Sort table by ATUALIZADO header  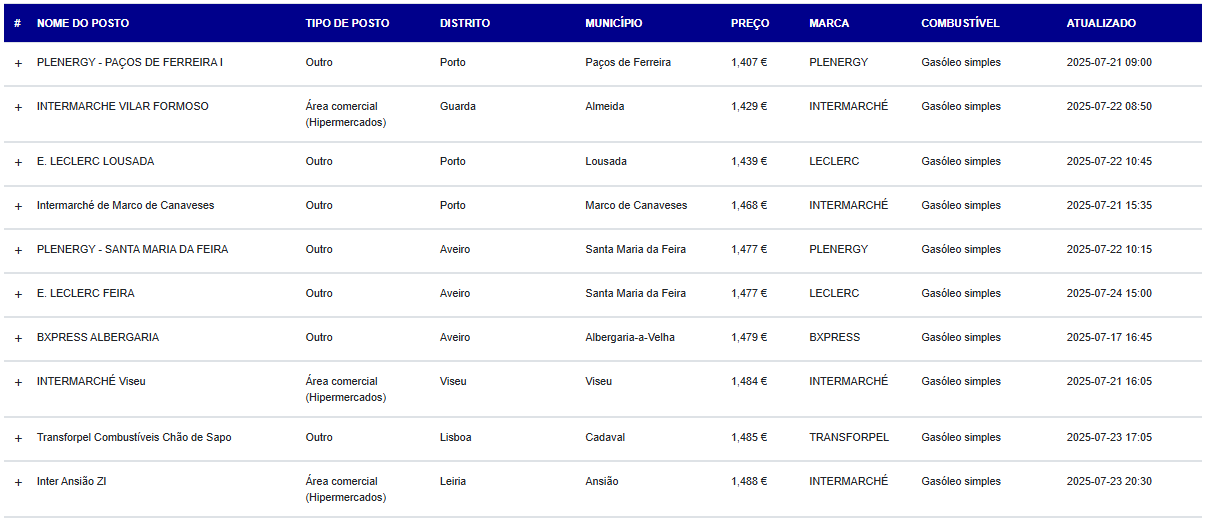pos(1101,23)
